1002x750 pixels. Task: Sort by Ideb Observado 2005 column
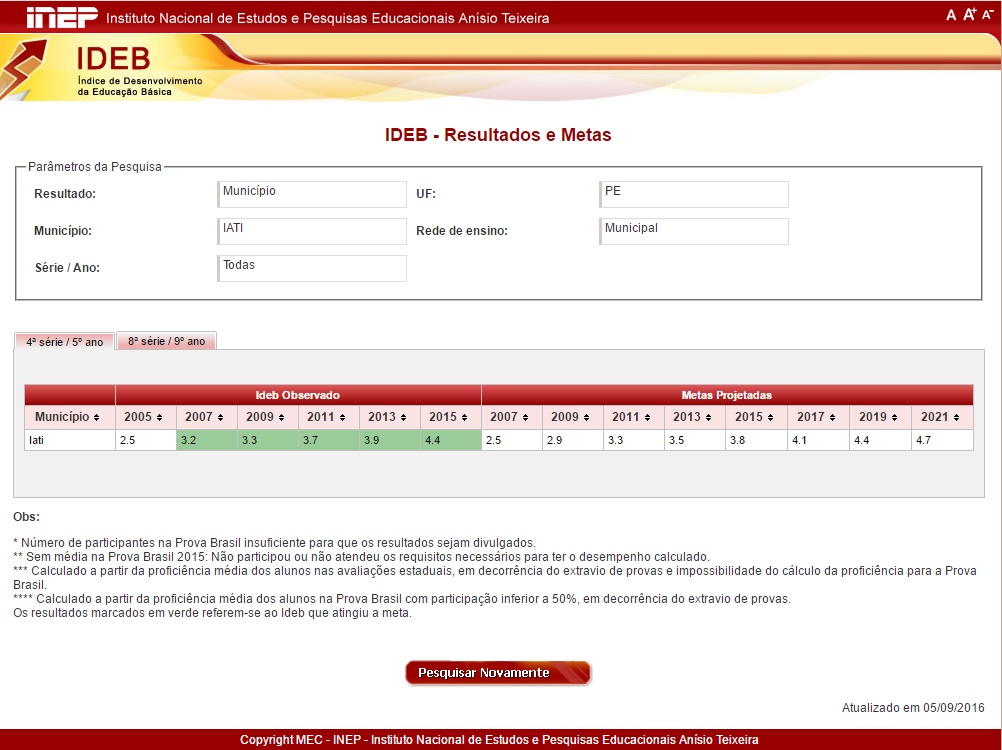[x=146, y=417]
